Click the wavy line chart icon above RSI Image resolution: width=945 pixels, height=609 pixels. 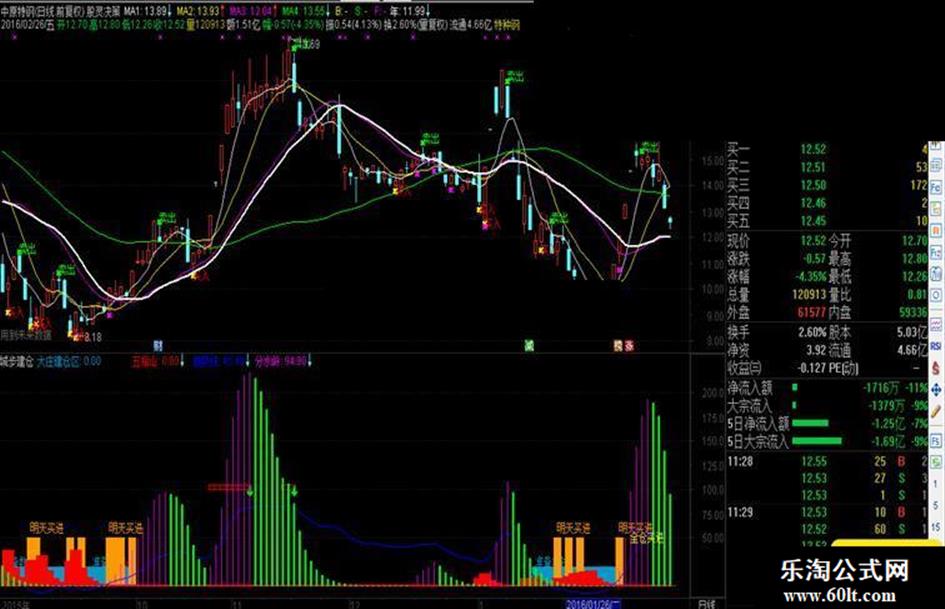(x=936, y=324)
